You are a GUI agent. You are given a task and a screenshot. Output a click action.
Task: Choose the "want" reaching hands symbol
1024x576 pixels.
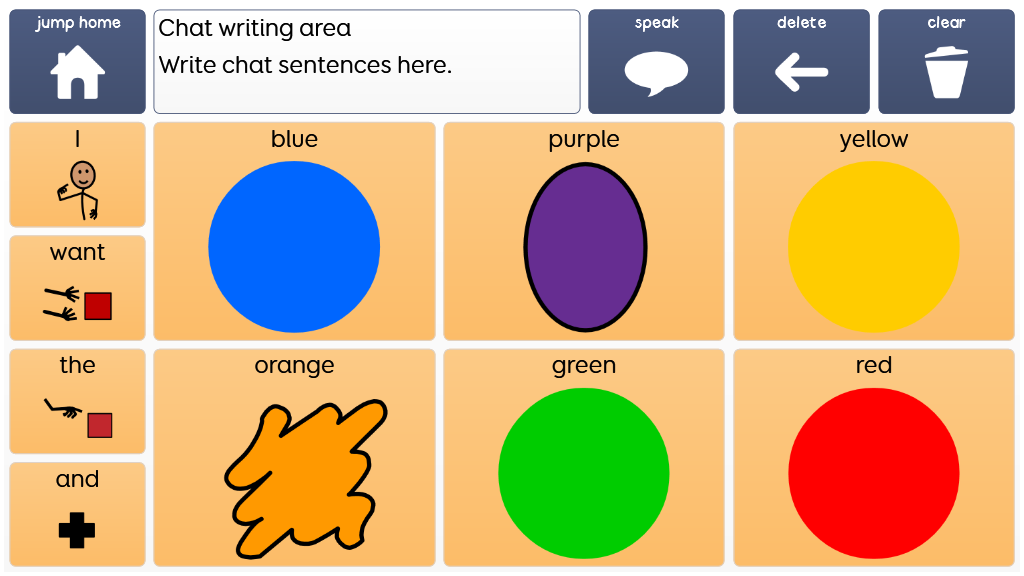(x=77, y=288)
